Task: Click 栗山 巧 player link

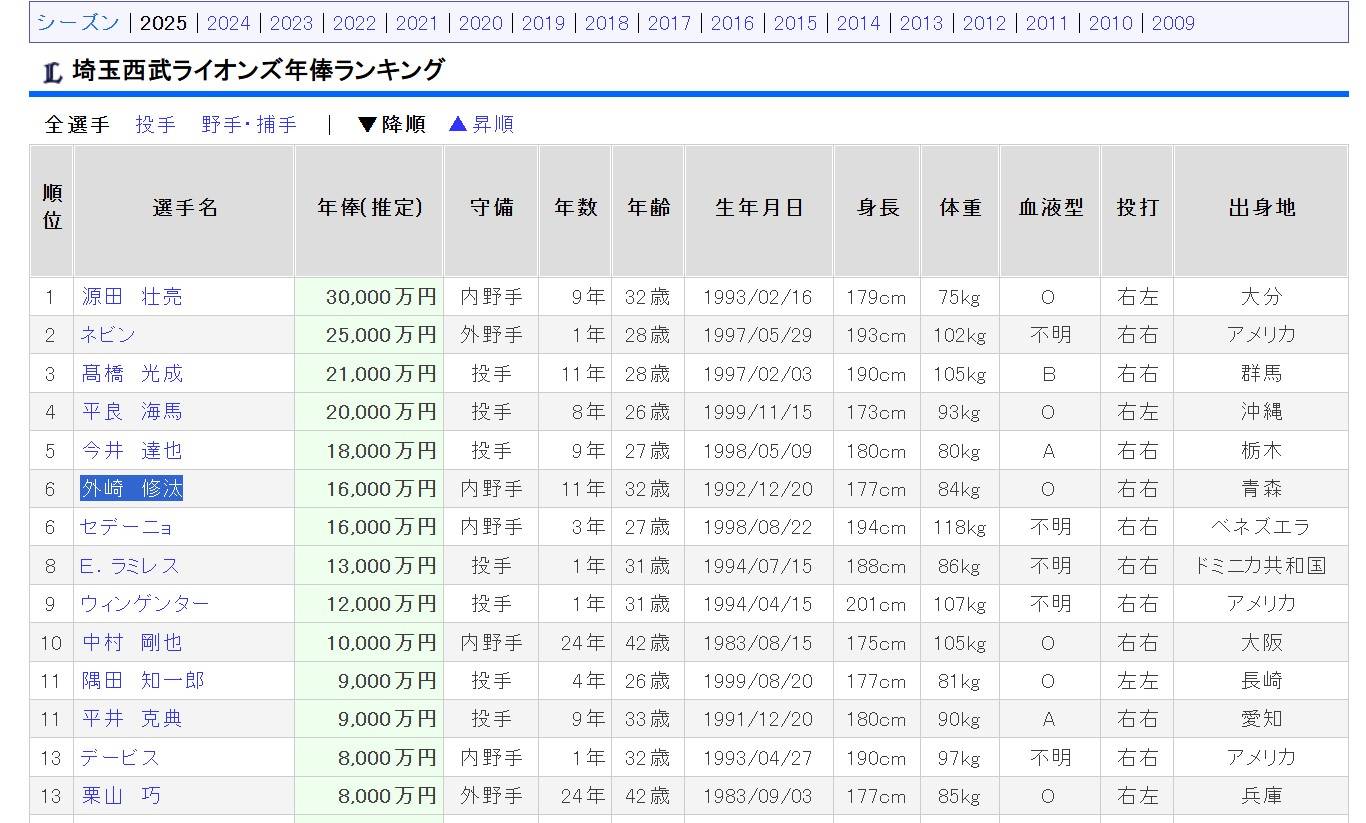Action: [x=121, y=796]
